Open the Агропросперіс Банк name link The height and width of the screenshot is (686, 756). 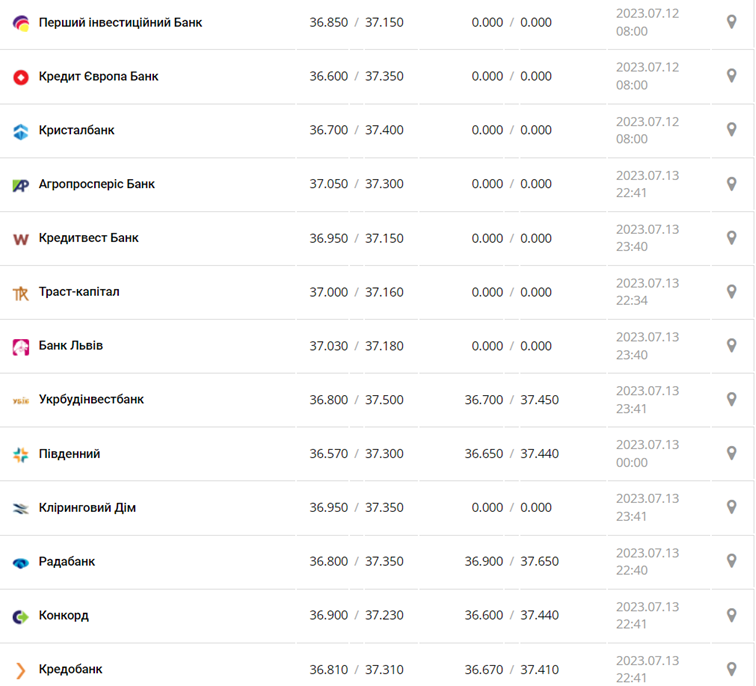coord(96,184)
